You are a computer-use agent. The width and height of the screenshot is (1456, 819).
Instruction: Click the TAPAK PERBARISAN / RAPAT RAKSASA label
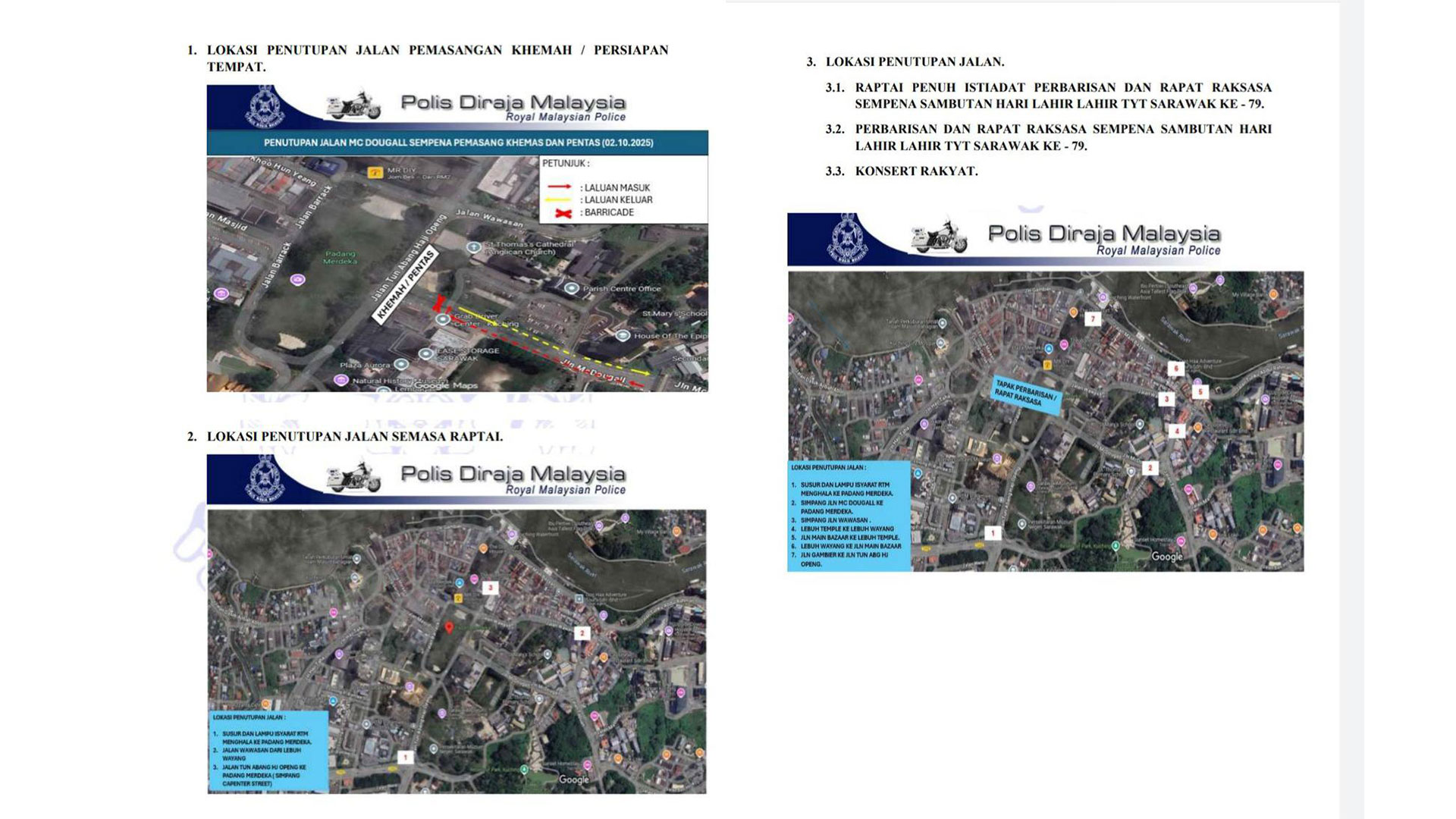coord(1025,394)
